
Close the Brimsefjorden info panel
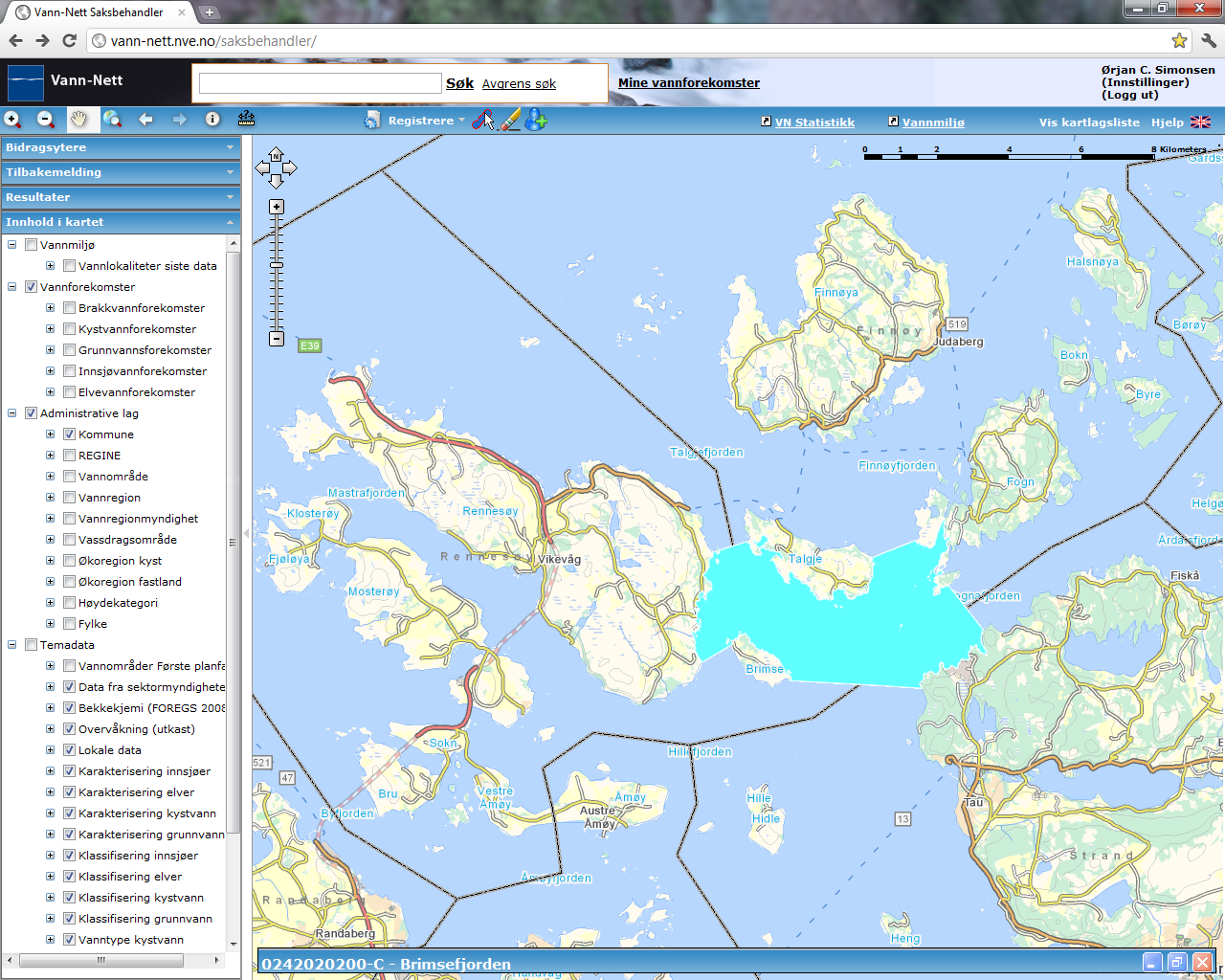pyautogui.click(x=1202, y=963)
